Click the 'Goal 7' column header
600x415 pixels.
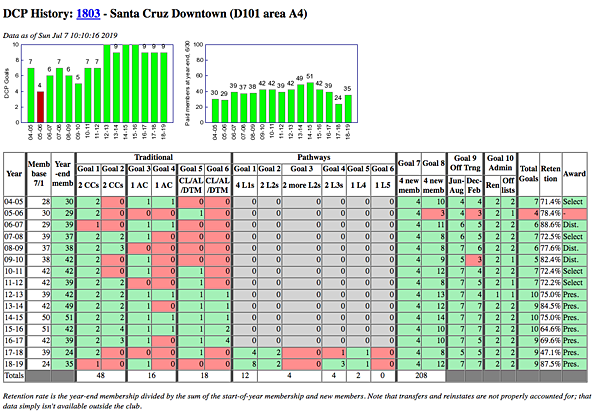pyautogui.click(x=409, y=163)
